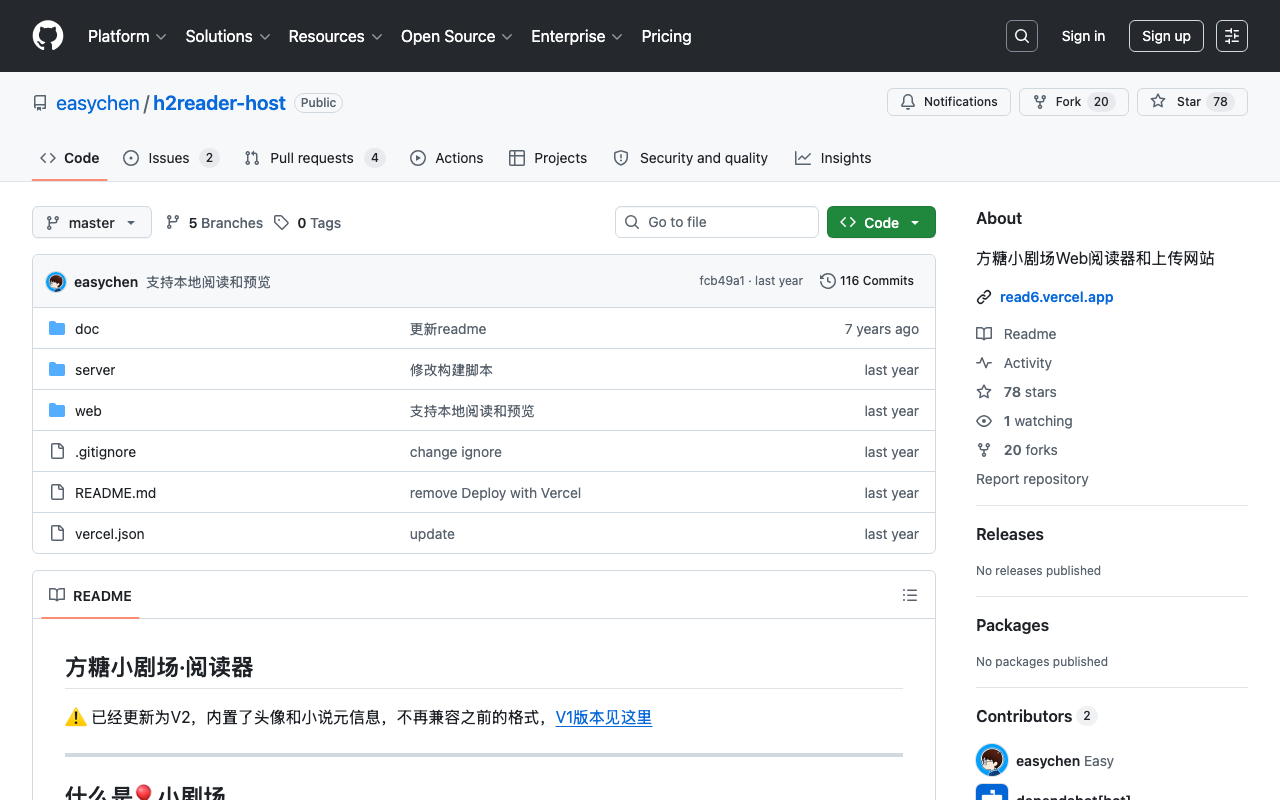Open easychen contributor avatar
The height and width of the screenshot is (800, 1280).
[x=992, y=760]
